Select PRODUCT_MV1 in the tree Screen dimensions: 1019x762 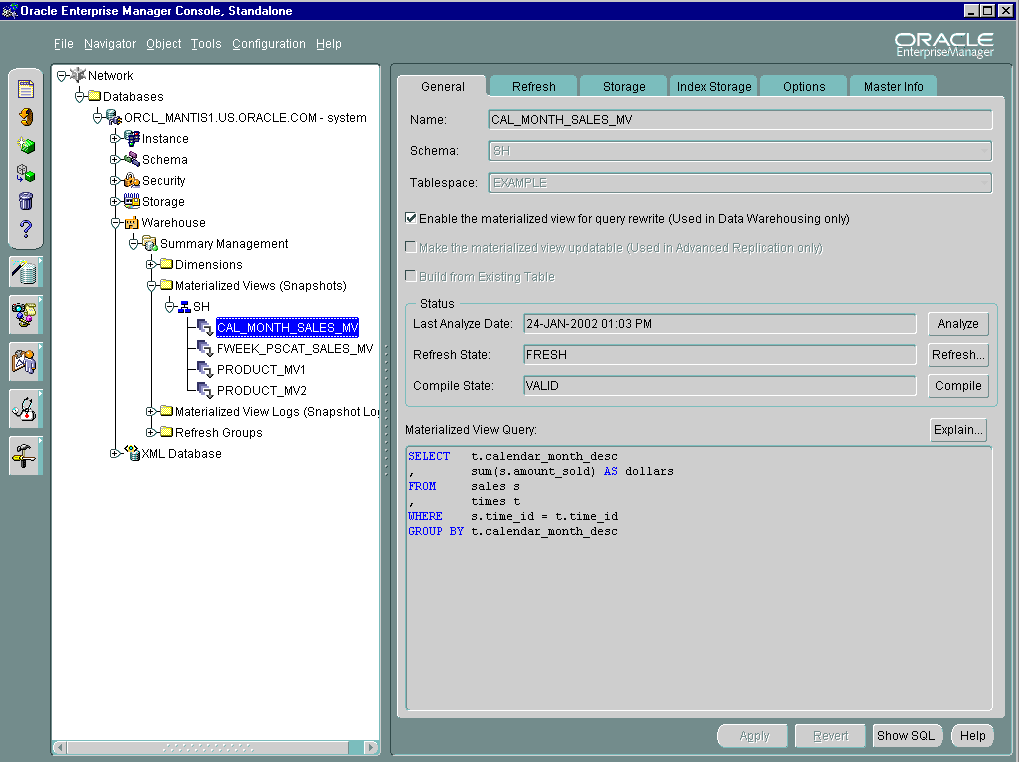click(x=261, y=370)
